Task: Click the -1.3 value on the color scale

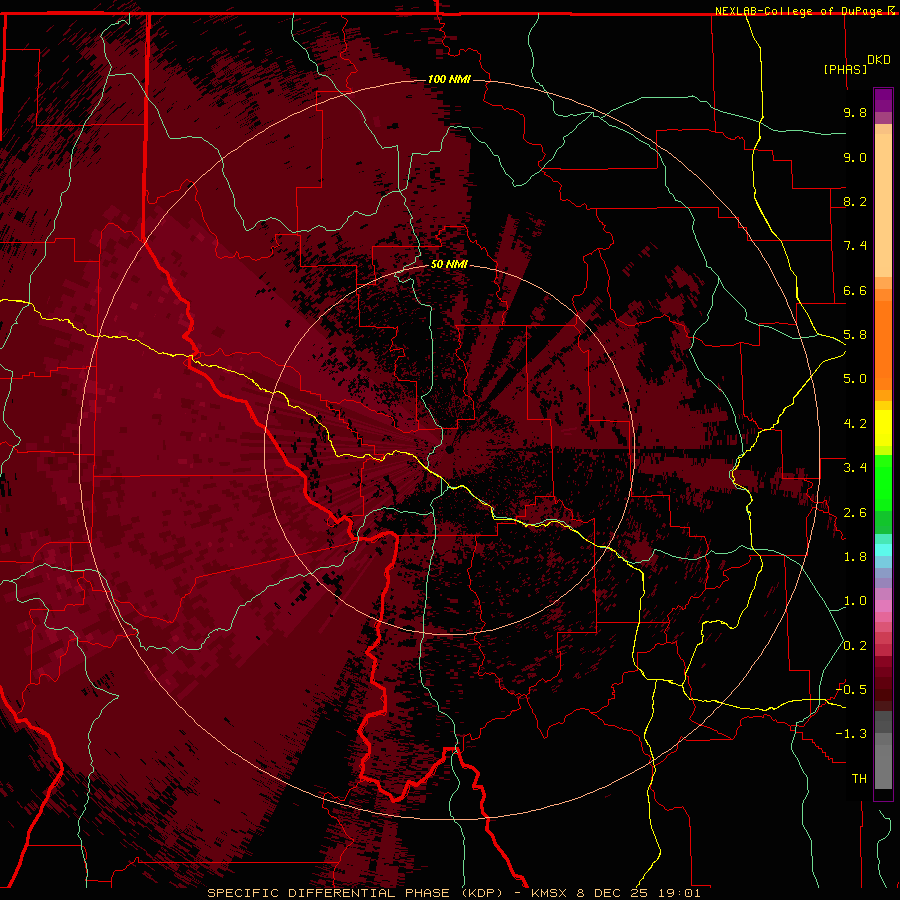Action: pyautogui.click(x=851, y=734)
